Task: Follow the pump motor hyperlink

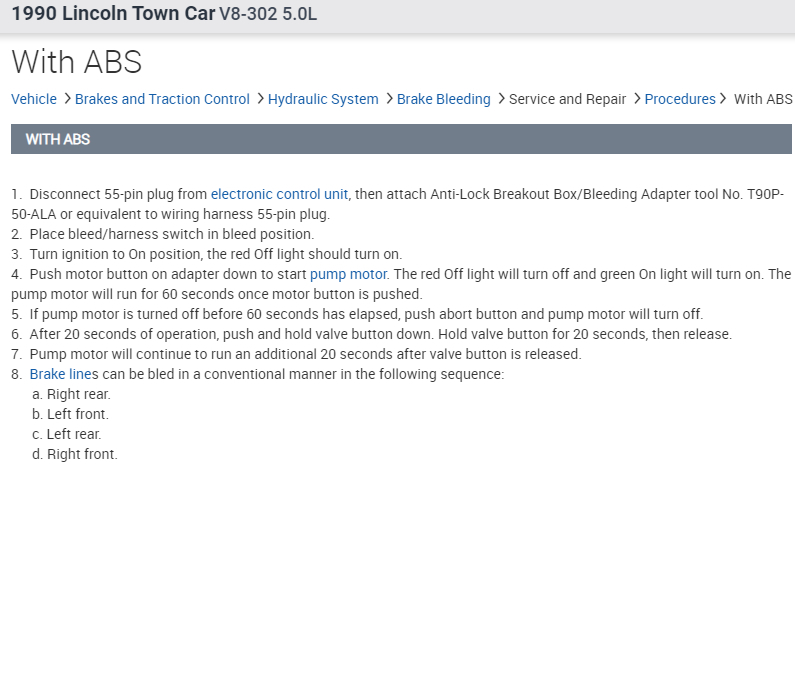Action: tap(348, 274)
